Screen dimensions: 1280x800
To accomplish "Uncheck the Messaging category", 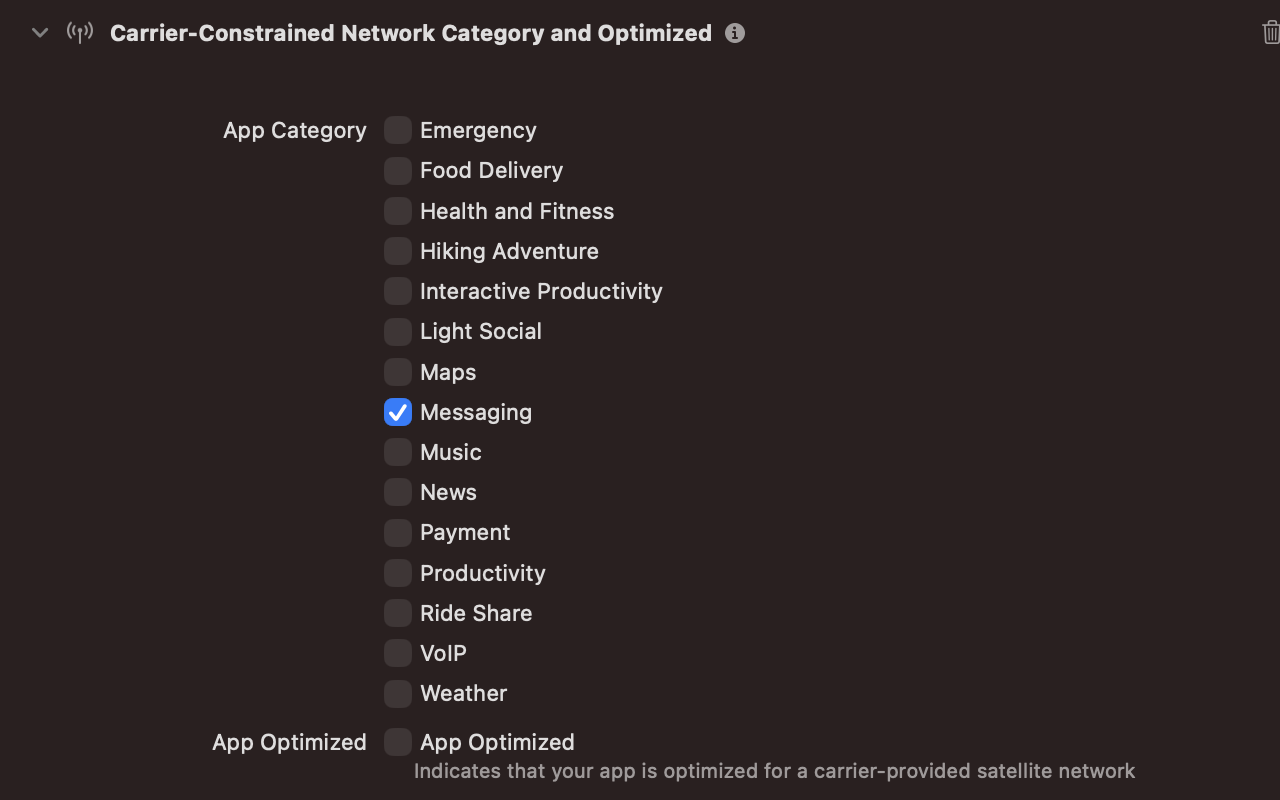I will coord(397,411).
